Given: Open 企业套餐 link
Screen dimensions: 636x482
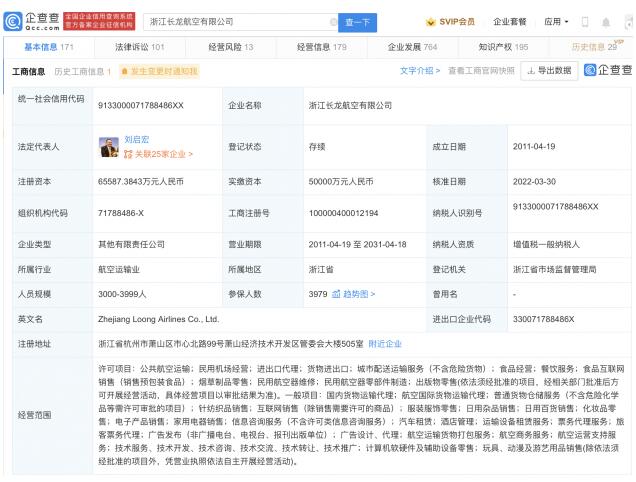Looking at the screenshot, I should pyautogui.click(x=509, y=22).
